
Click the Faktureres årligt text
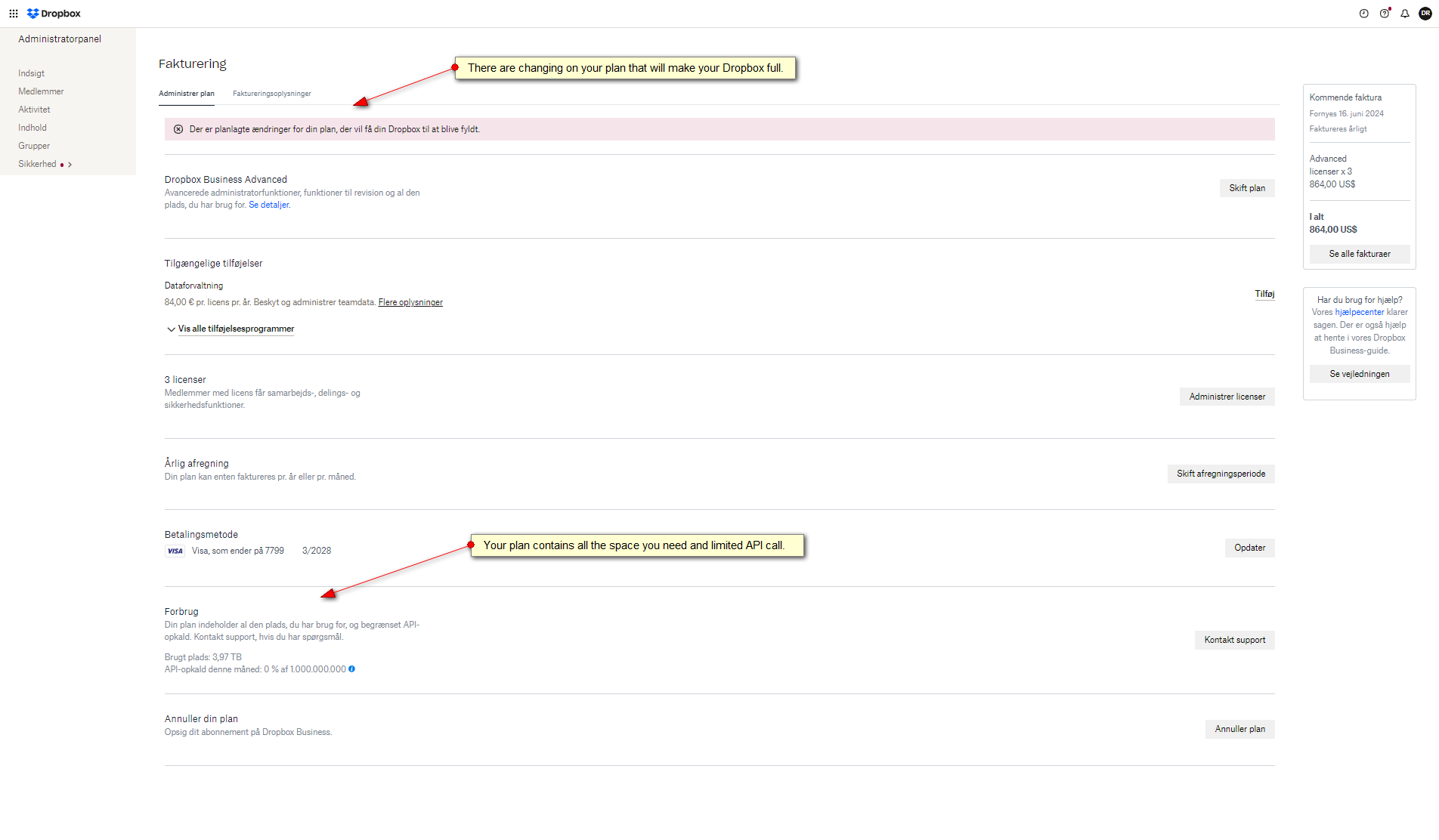[x=1338, y=128]
